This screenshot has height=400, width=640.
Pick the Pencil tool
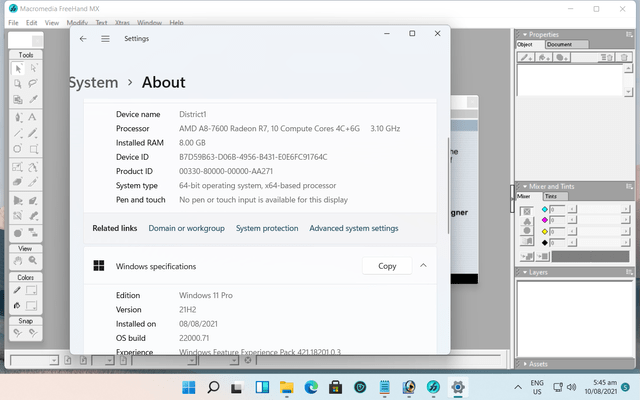point(33,133)
